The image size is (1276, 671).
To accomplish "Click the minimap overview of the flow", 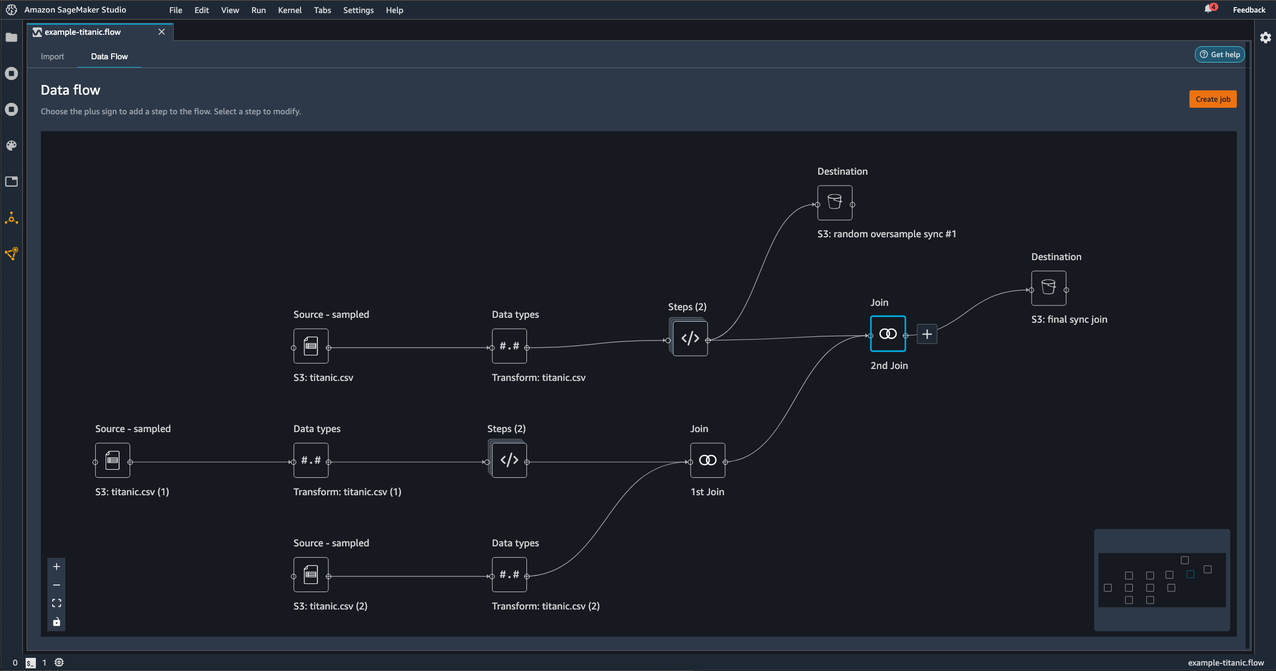I will (x=1162, y=580).
